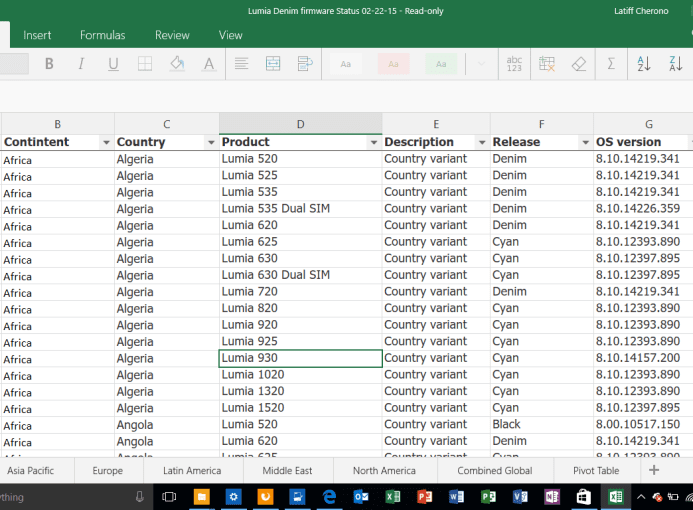Open the Description column filter dropdown

coord(482,142)
